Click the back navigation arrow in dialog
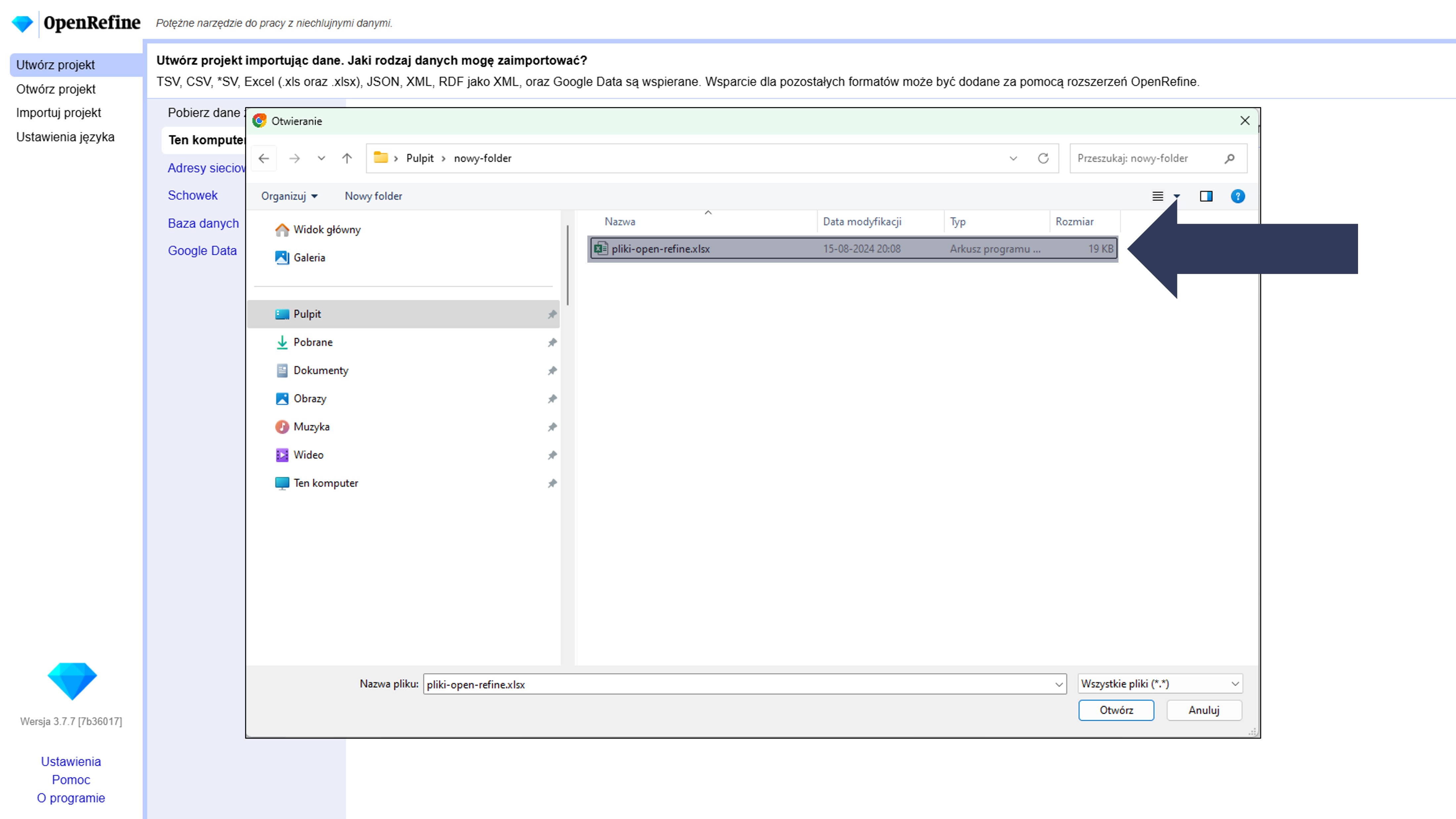 263,159
